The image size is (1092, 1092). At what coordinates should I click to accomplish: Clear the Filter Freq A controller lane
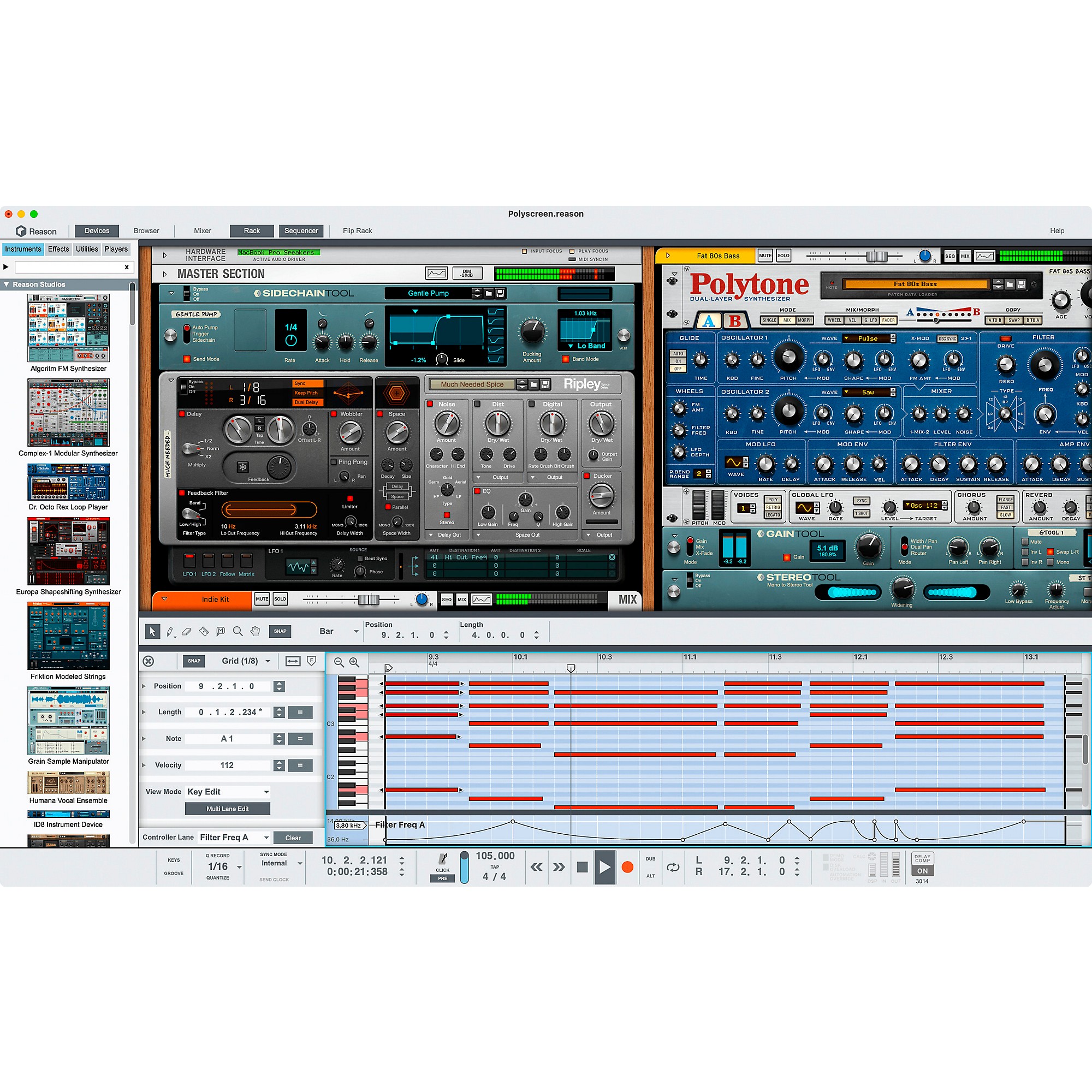coord(293,837)
